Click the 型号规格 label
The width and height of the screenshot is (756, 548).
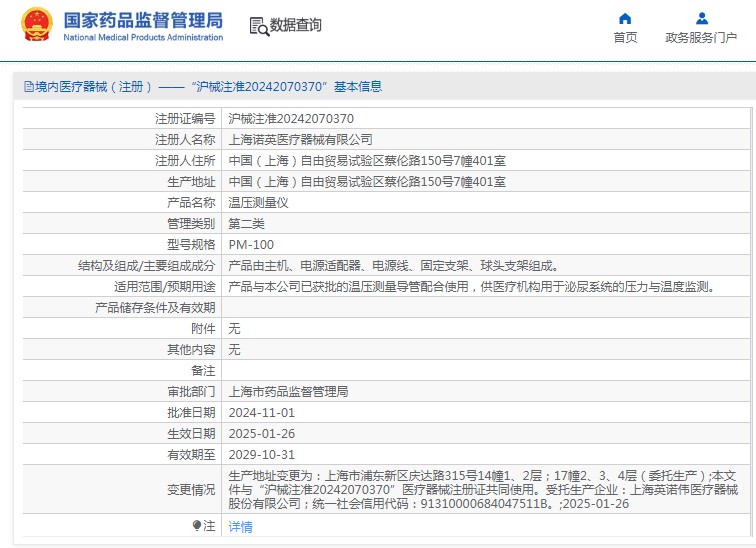point(191,245)
